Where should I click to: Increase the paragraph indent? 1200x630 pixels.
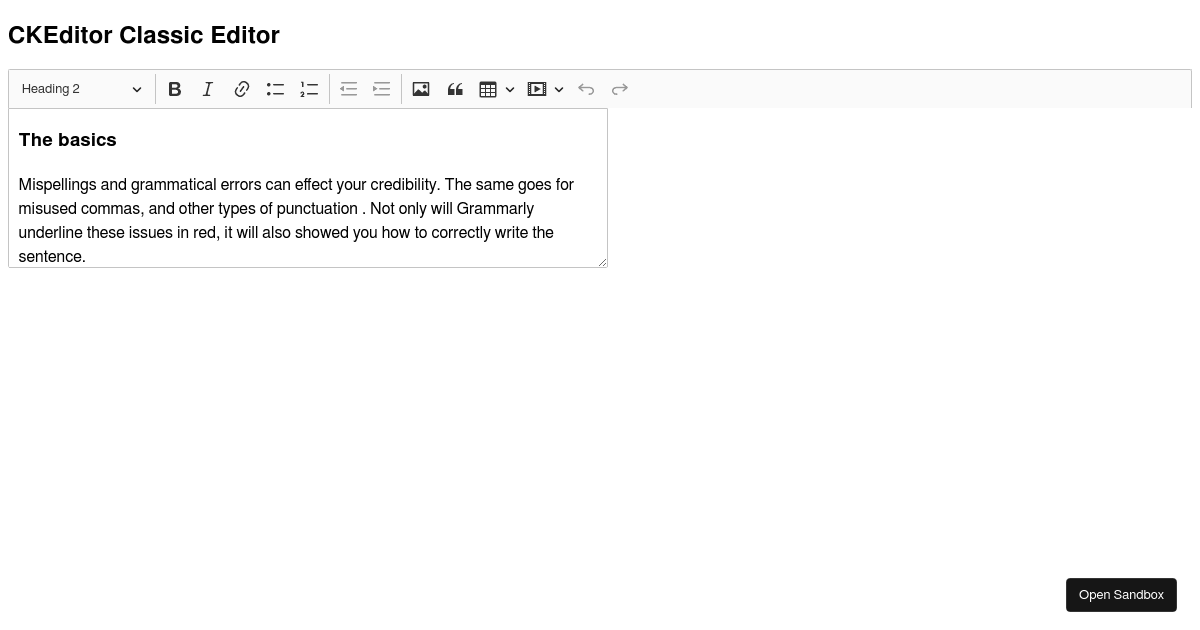point(381,89)
